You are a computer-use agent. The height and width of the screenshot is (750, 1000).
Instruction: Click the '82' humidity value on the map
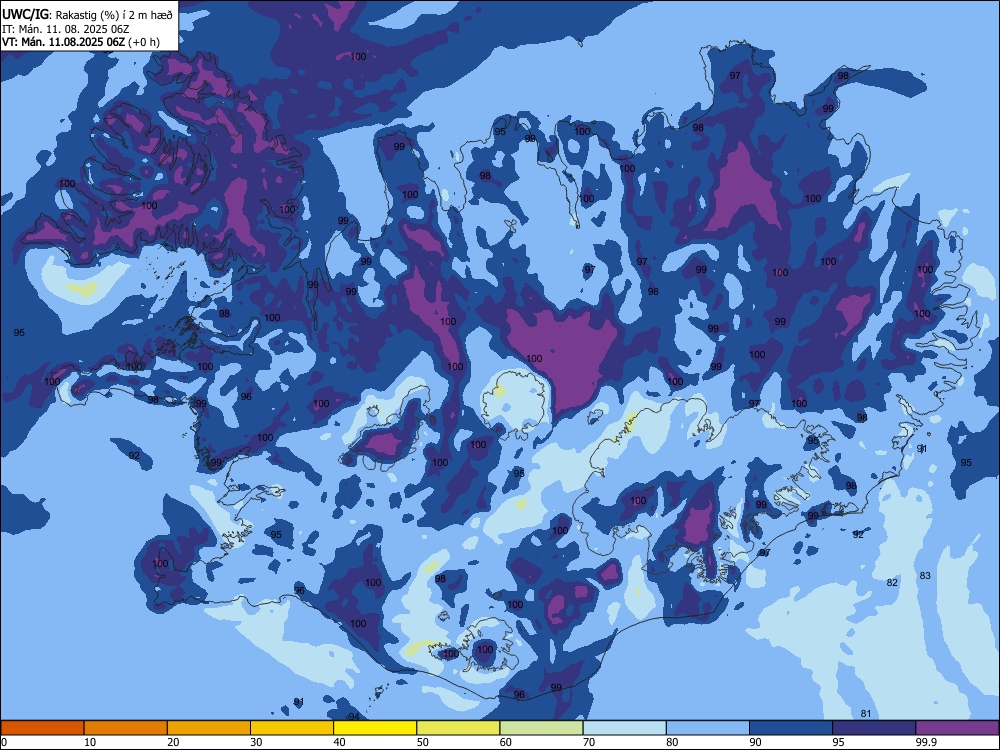pos(892,582)
